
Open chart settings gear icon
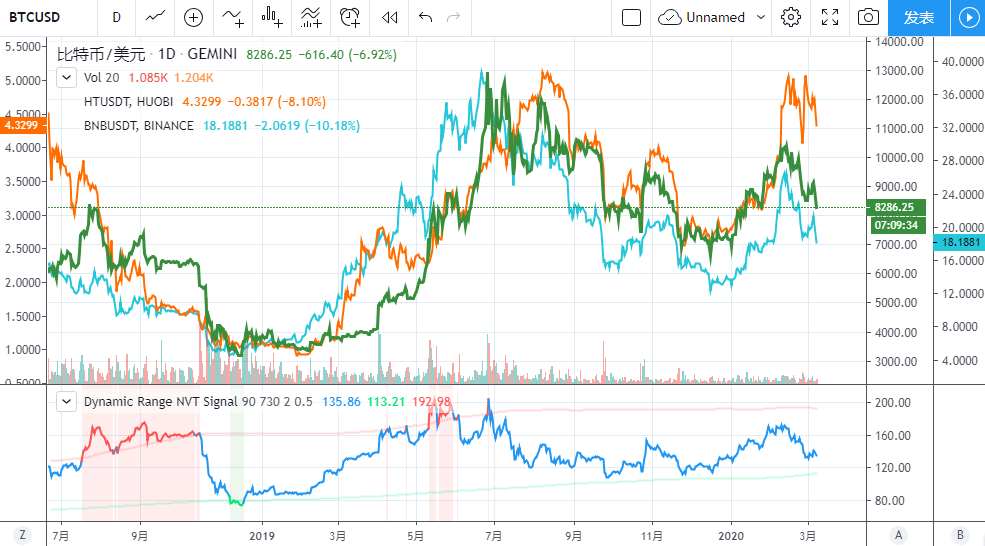[791, 18]
